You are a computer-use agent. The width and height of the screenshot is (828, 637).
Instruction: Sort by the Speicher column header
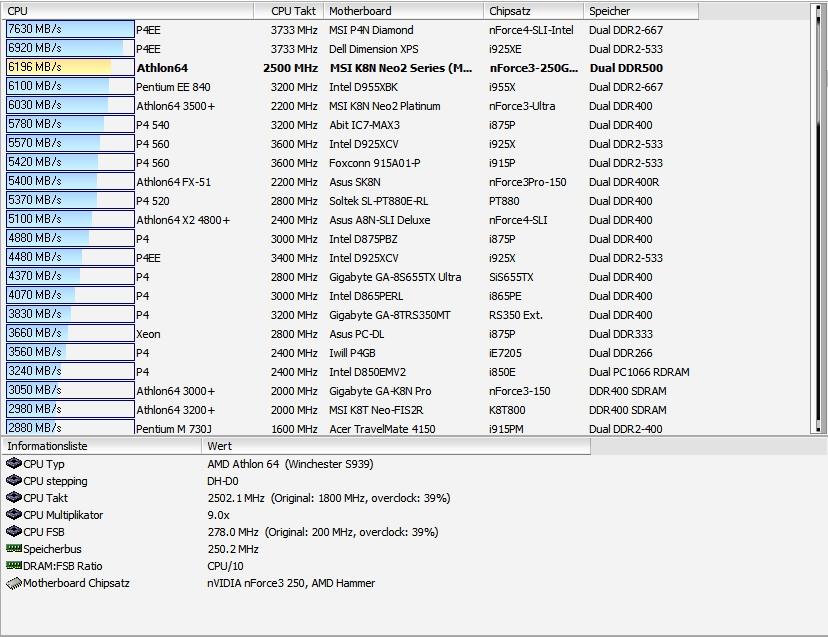[640, 11]
